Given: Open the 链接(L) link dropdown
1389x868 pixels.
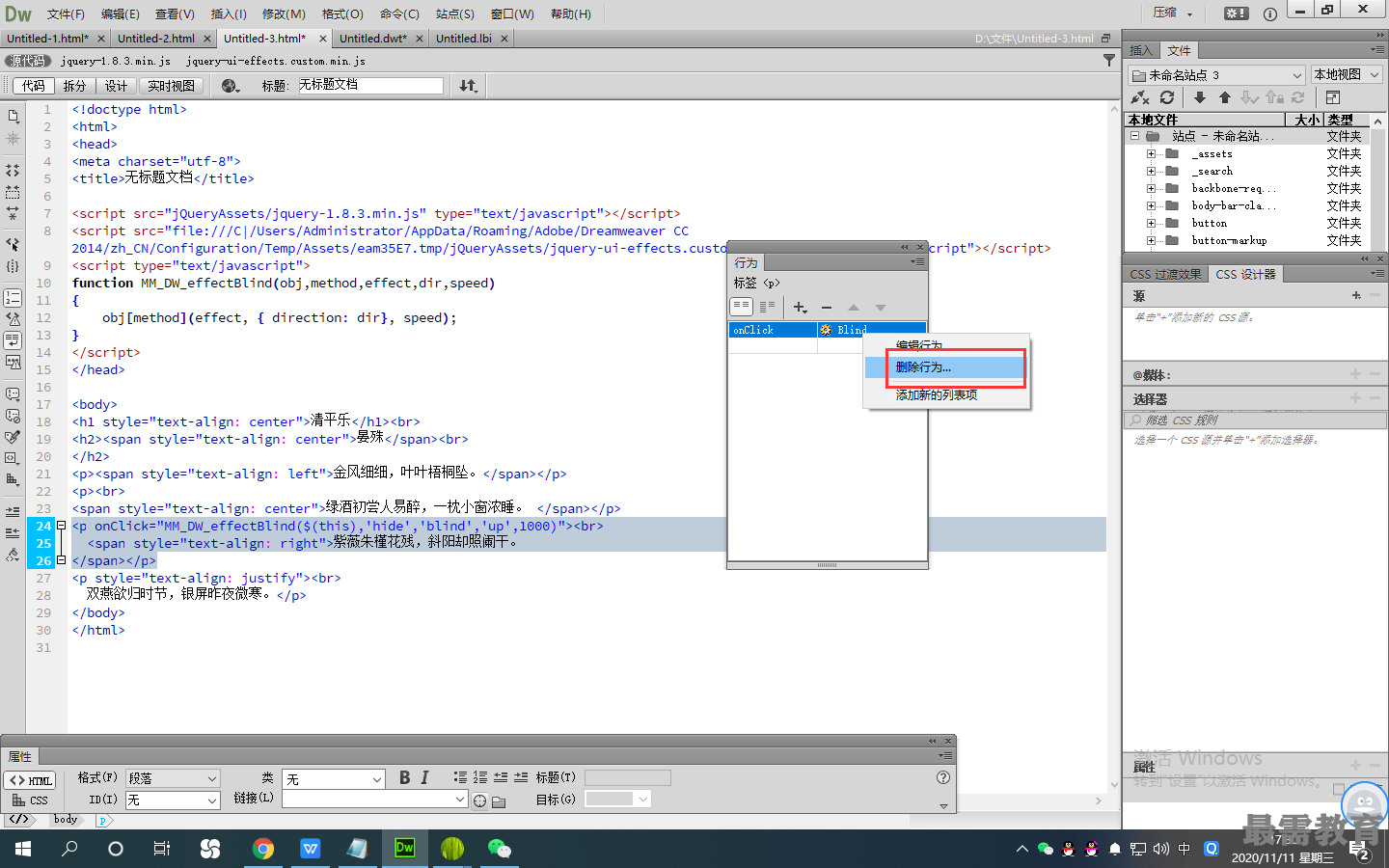Looking at the screenshot, I should (375, 800).
